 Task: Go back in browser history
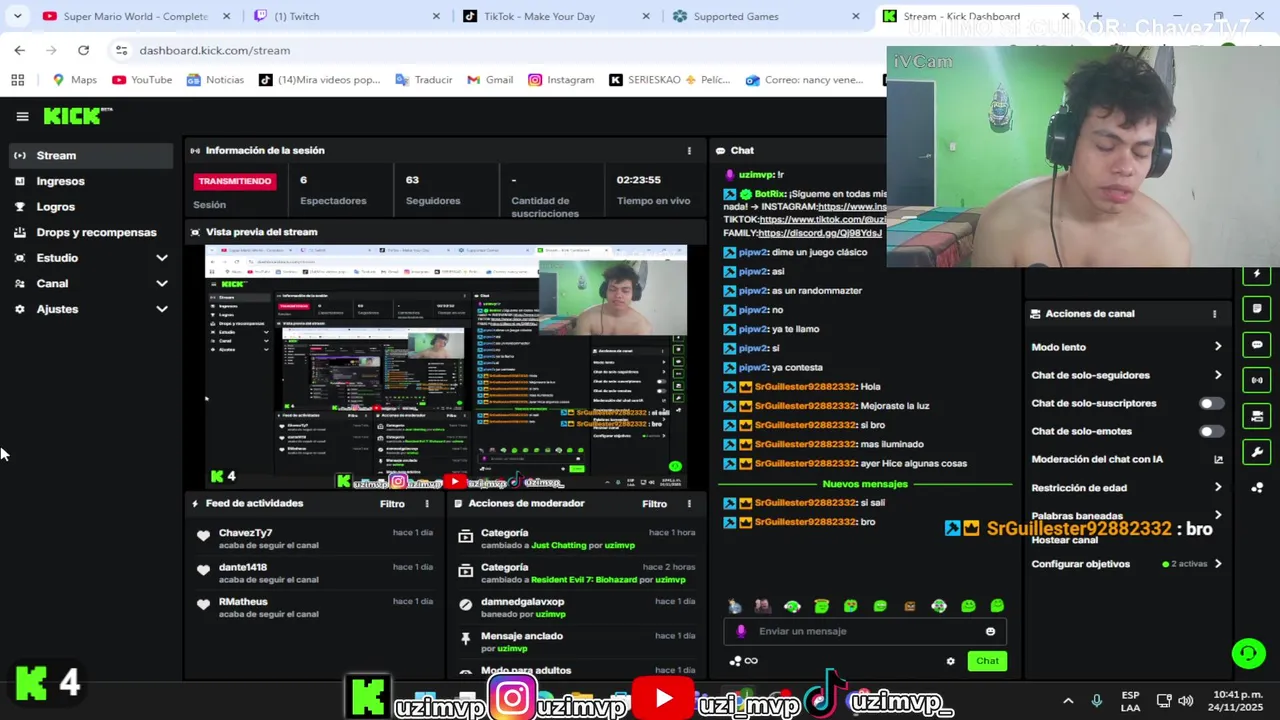point(19,50)
